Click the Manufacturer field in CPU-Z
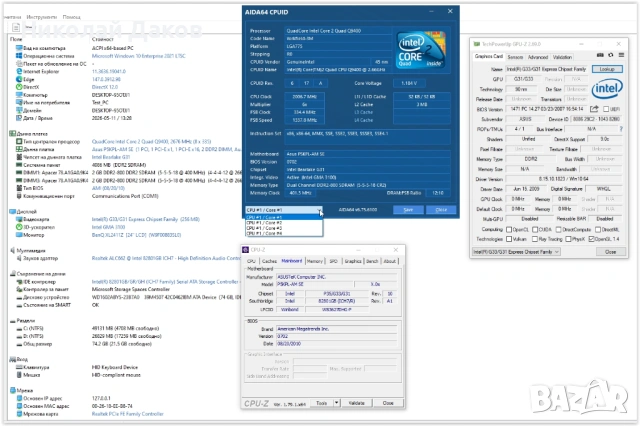Viewport: 640px width, 426px height. (x=337, y=277)
